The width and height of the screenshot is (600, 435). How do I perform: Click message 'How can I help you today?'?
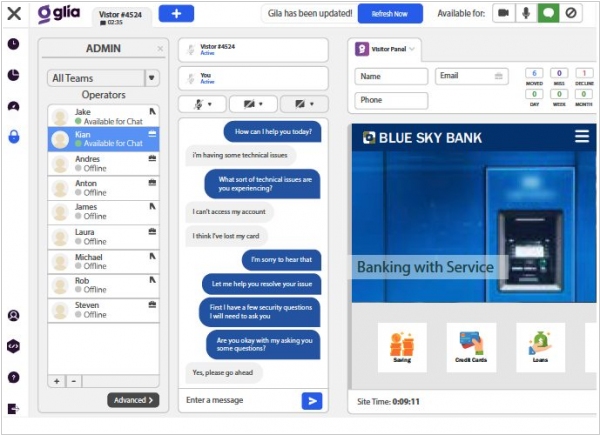click(273, 132)
